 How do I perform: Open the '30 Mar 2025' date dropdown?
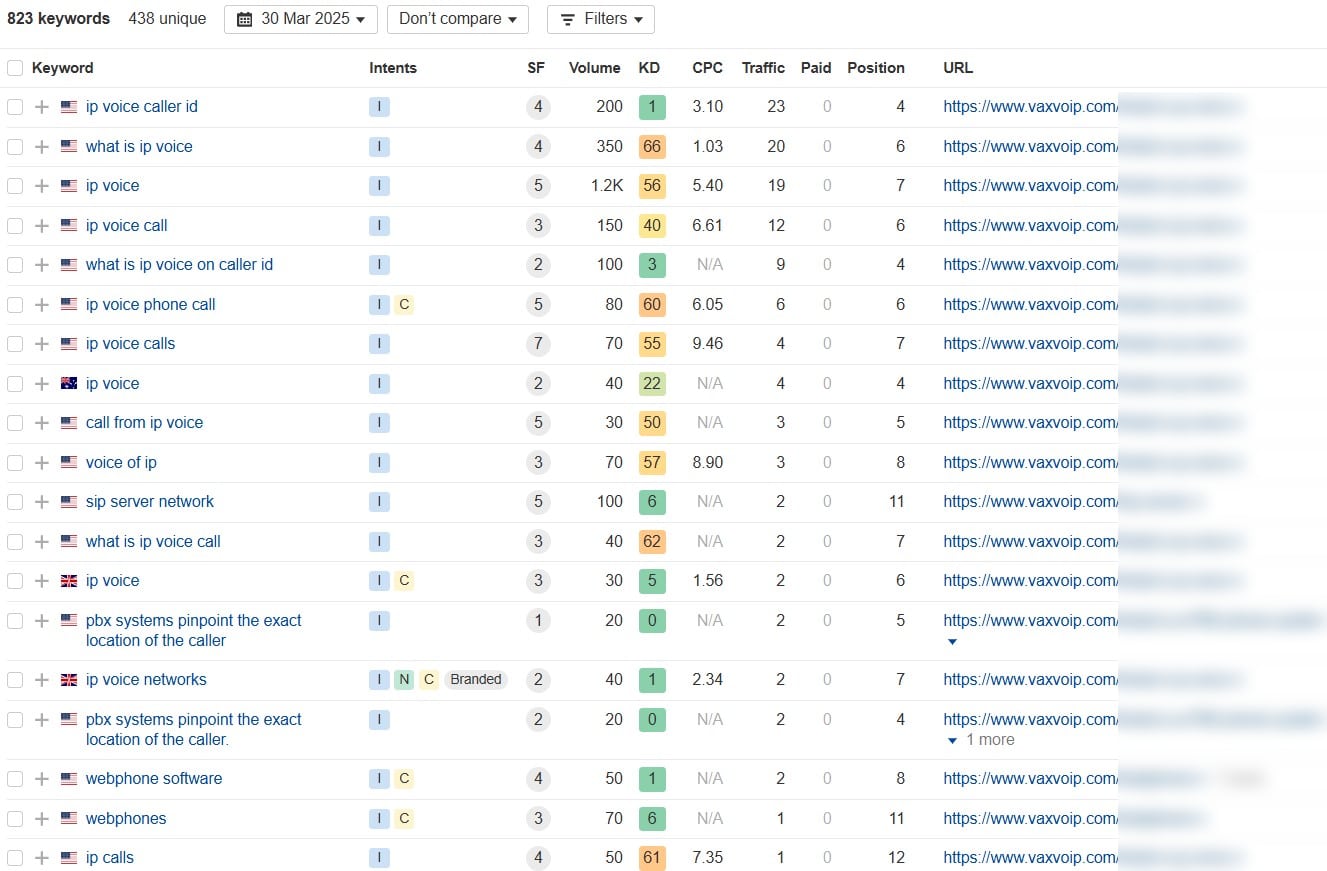tap(301, 19)
